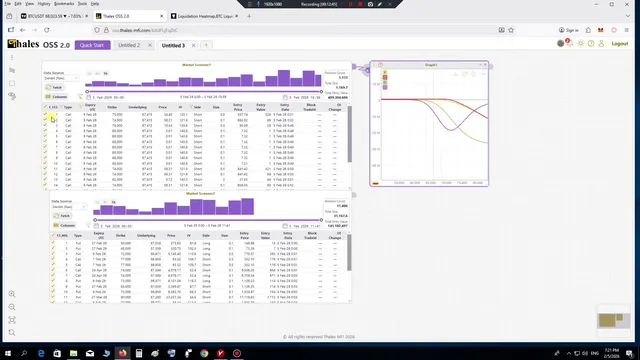Expand the browser tab list chevron
This screenshot has height=360, width=640.
coord(628,16)
